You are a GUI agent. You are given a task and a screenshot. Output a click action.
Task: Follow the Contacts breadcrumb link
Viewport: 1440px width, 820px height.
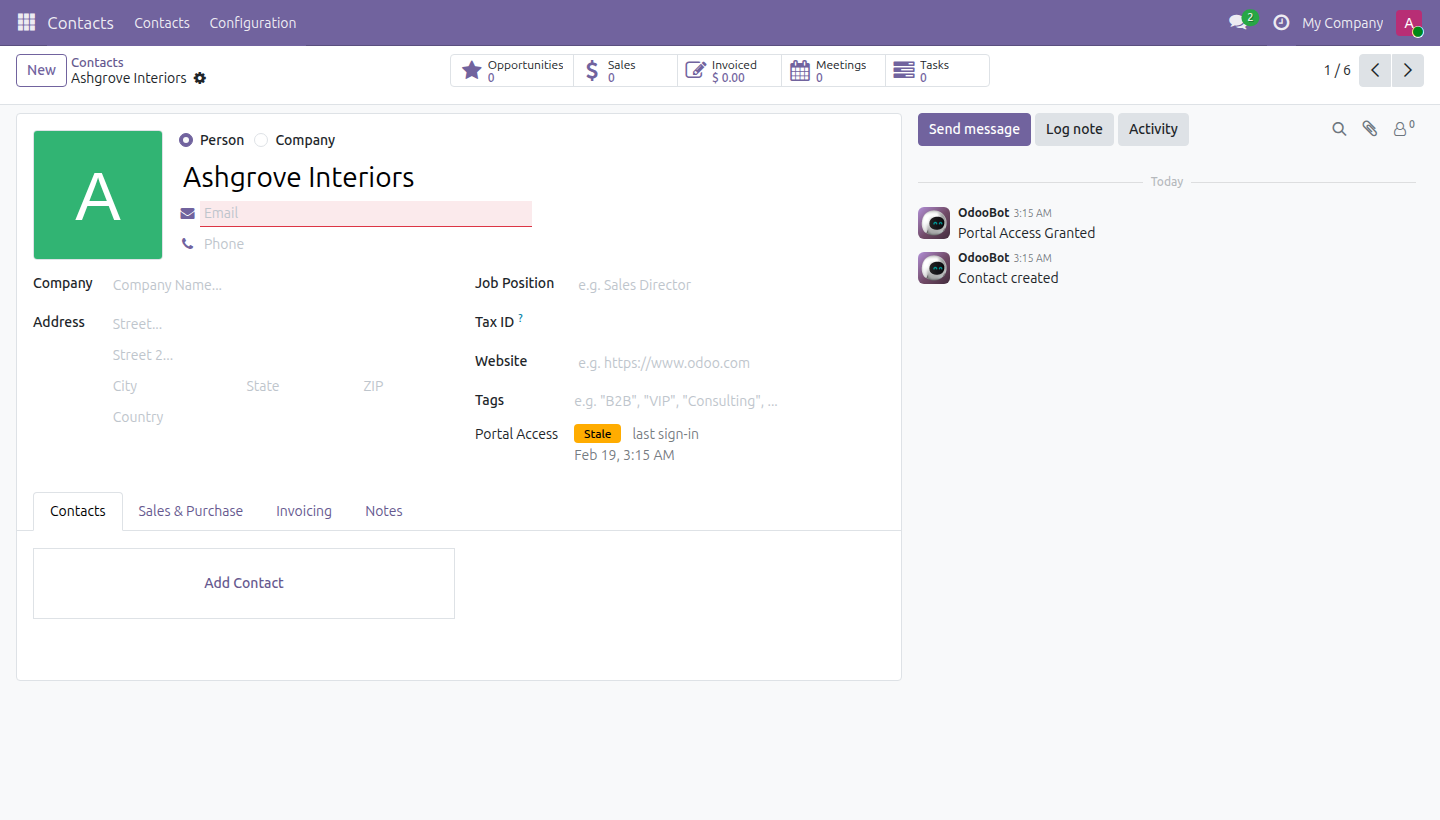pos(97,62)
